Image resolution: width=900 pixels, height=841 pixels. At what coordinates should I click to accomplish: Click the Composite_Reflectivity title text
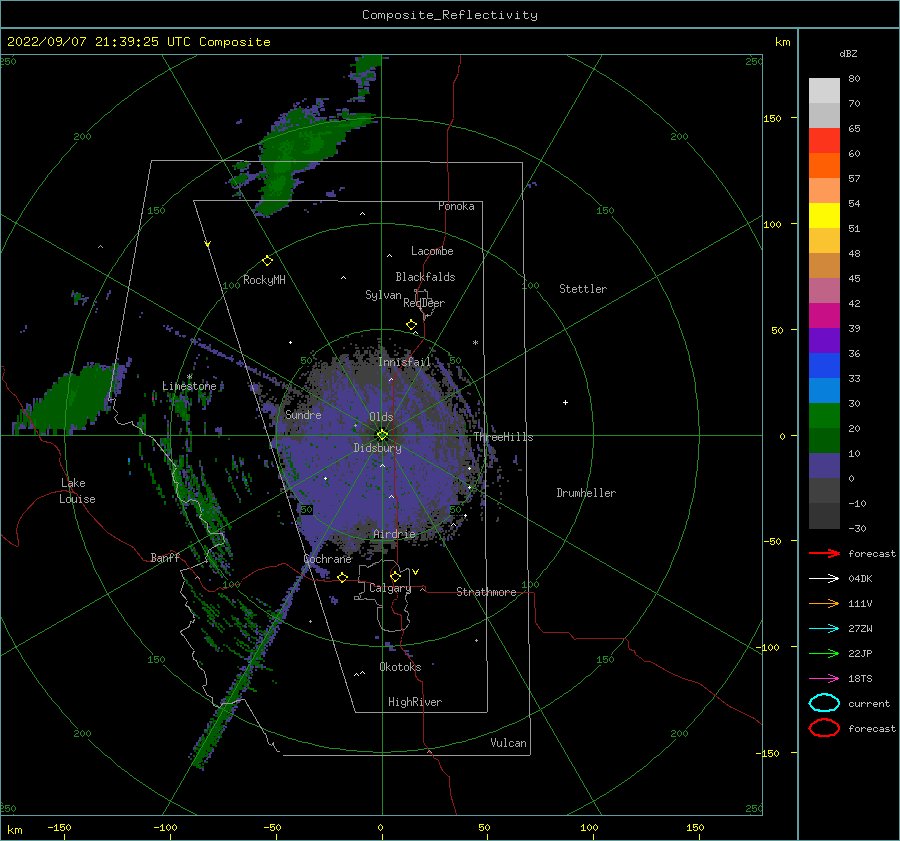coord(449,15)
